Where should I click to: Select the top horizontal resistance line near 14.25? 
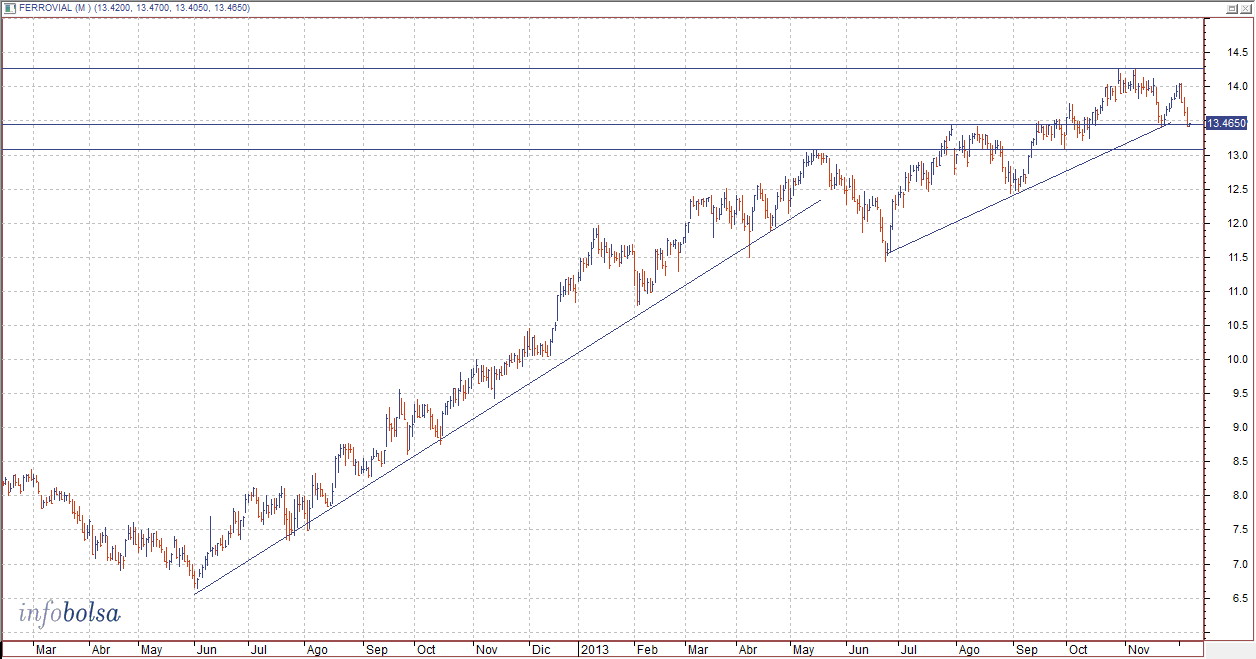coord(600,68)
